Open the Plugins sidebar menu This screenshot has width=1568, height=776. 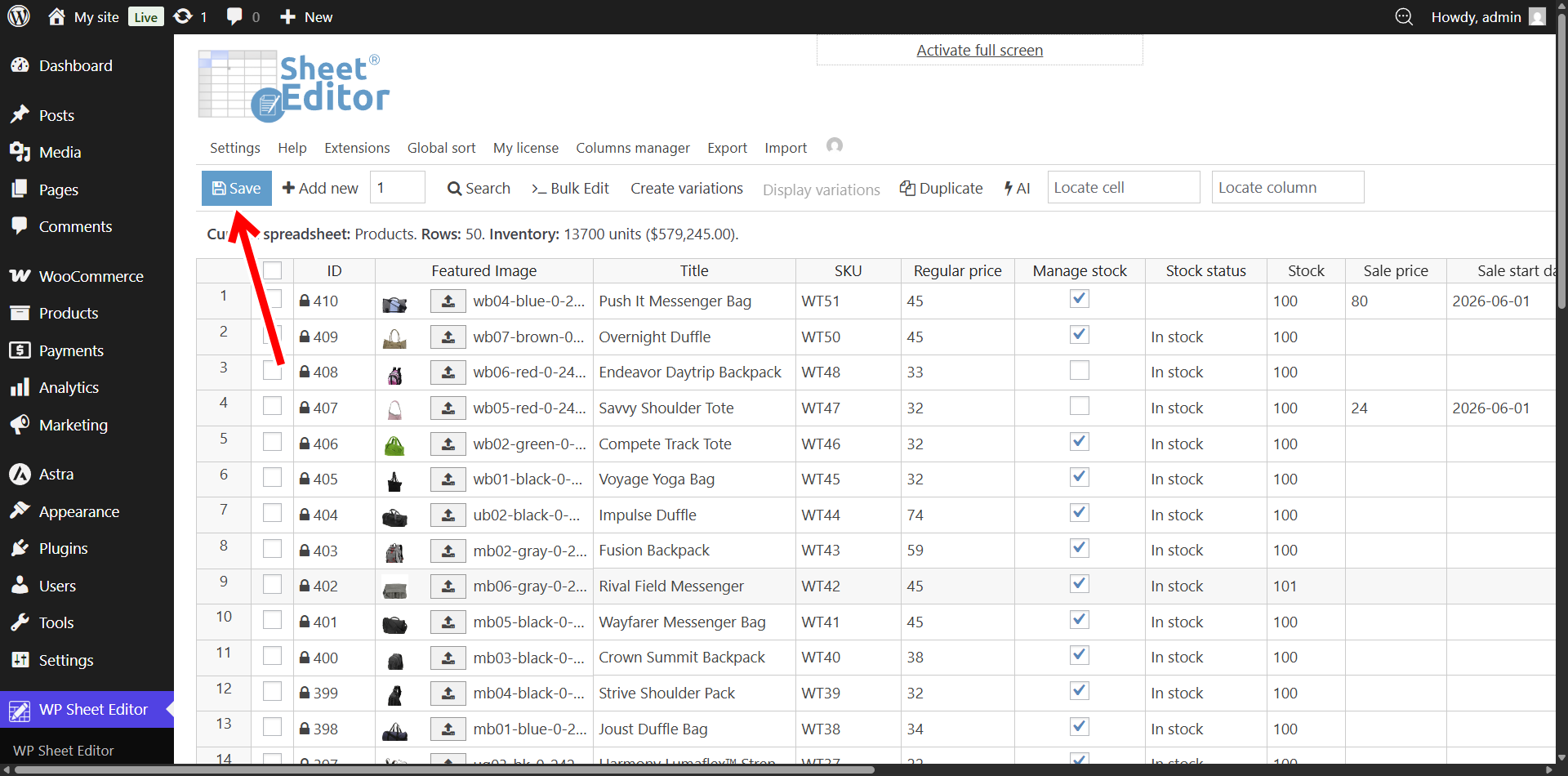click(x=63, y=548)
